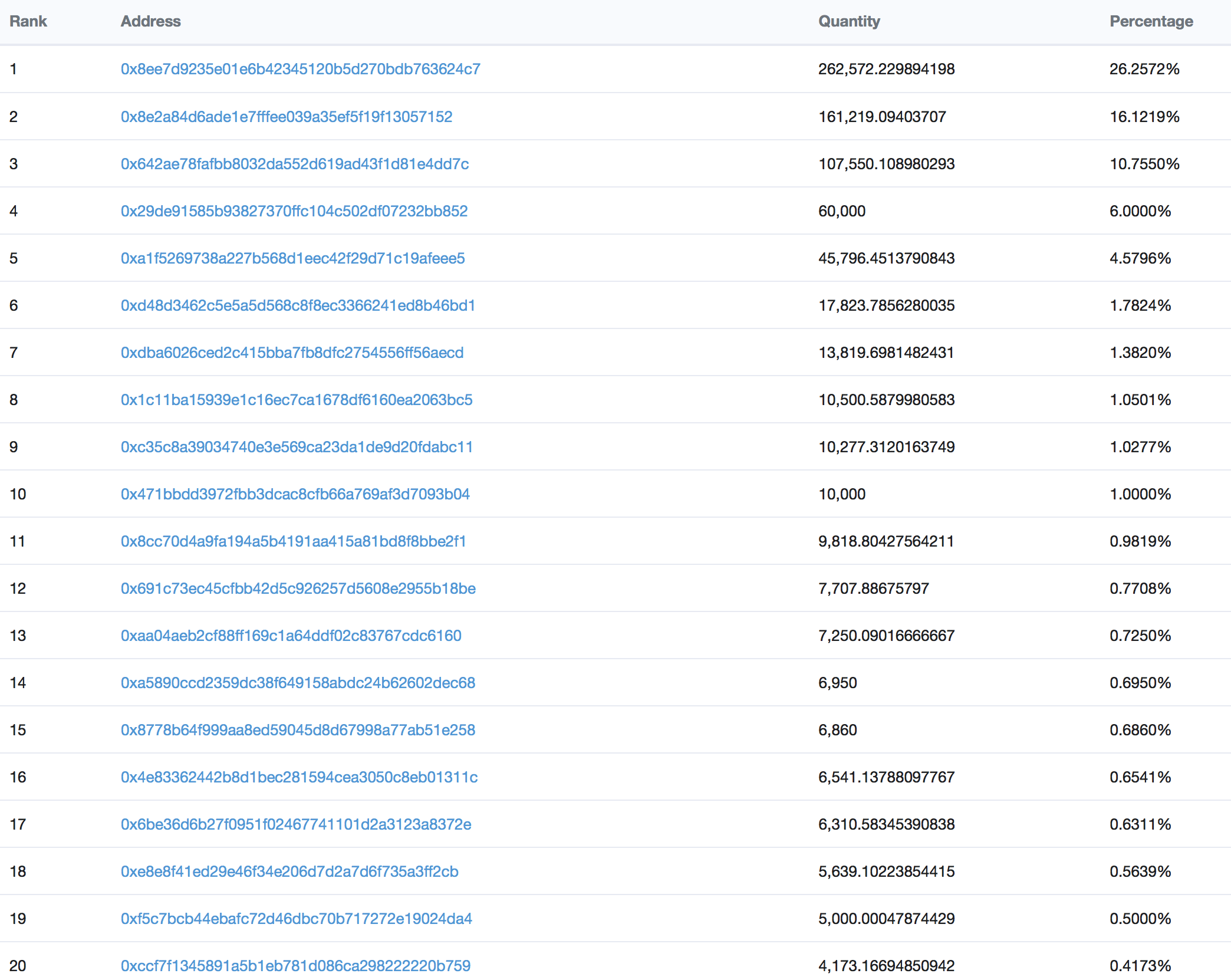Click the 1.0000% percentage value
This screenshot has width=1231, height=980.
[x=1140, y=494]
